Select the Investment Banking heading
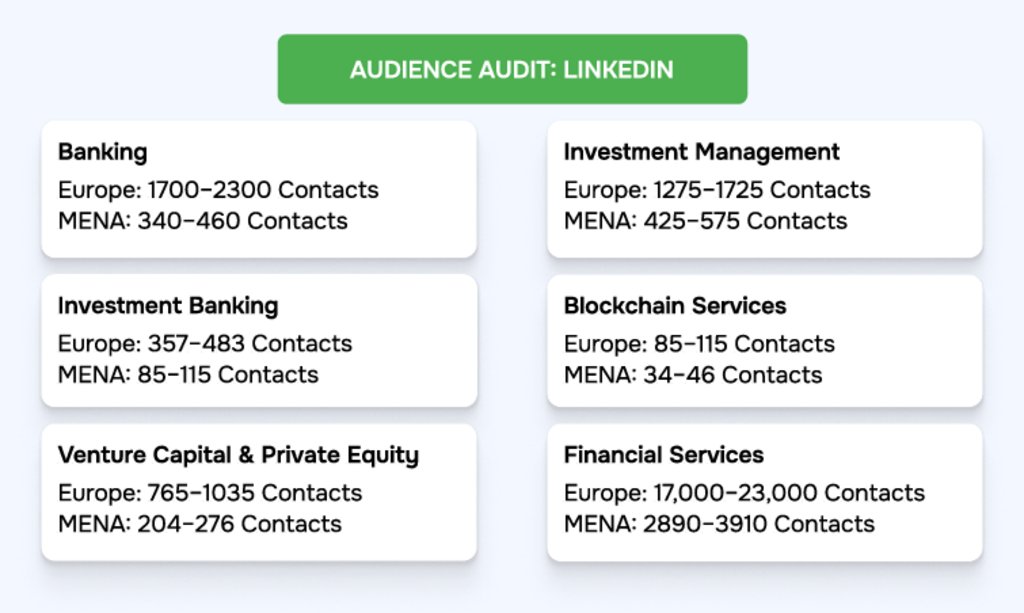The width and height of the screenshot is (1024, 613). pyautogui.click(x=168, y=306)
